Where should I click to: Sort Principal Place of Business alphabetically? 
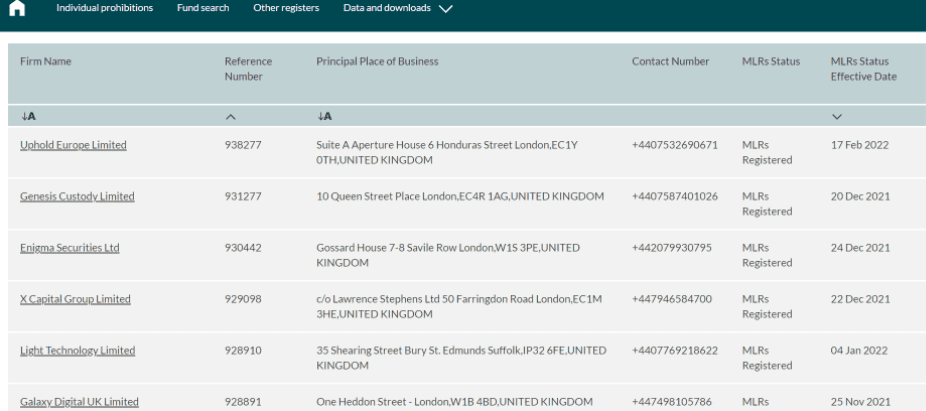(324, 116)
